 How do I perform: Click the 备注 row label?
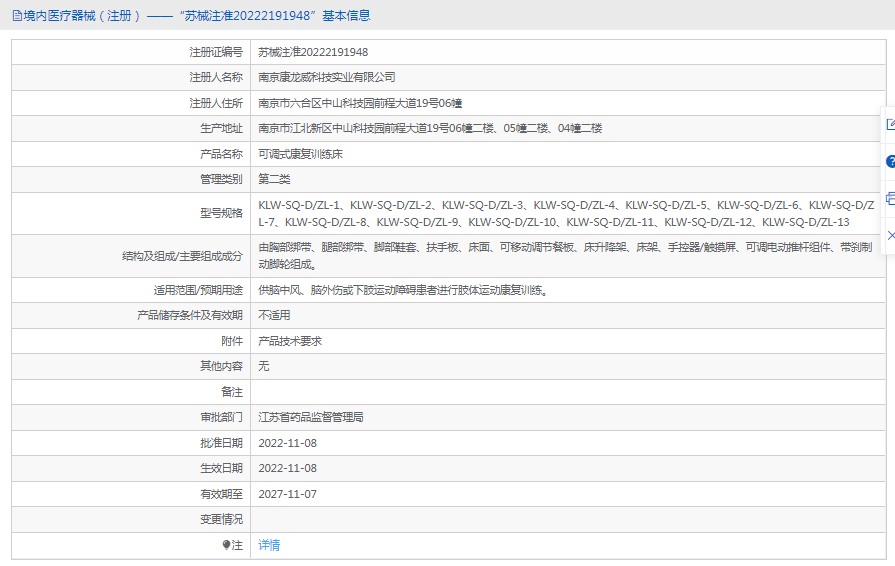(x=232, y=392)
